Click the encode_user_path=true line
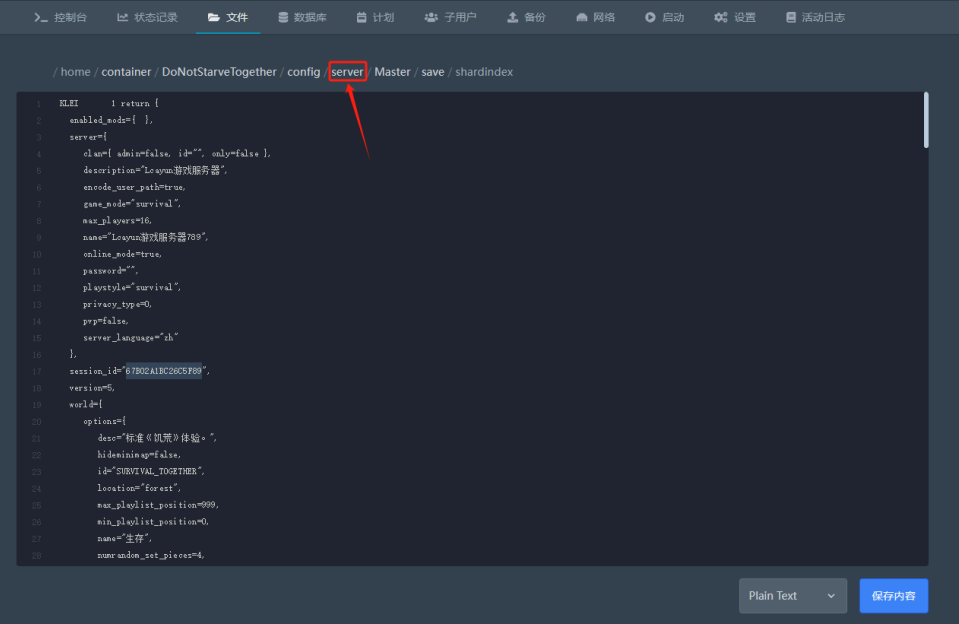This screenshot has width=959, height=624. (x=135, y=187)
